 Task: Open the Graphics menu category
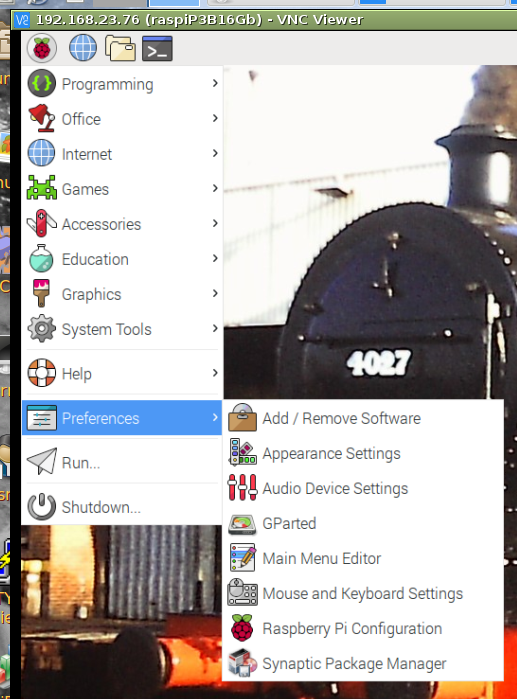tap(122, 293)
